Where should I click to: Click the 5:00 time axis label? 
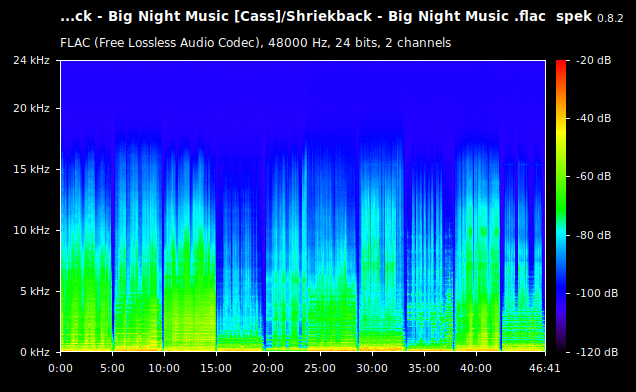tap(112, 368)
